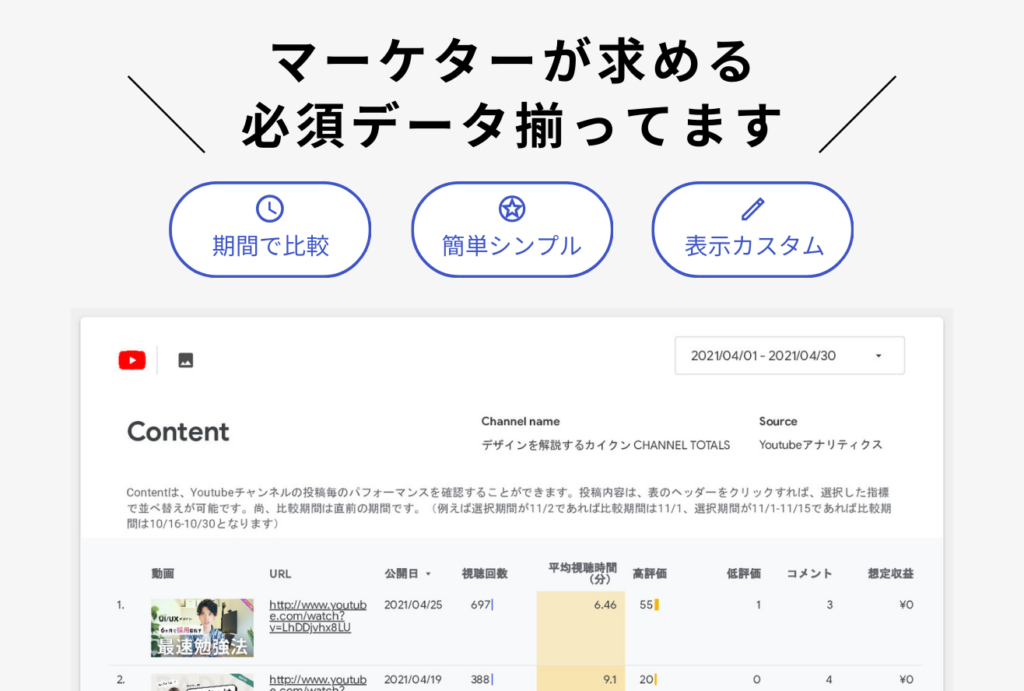Select the 期間で比較 pill button
This screenshot has height=691, width=1024.
click(270, 229)
